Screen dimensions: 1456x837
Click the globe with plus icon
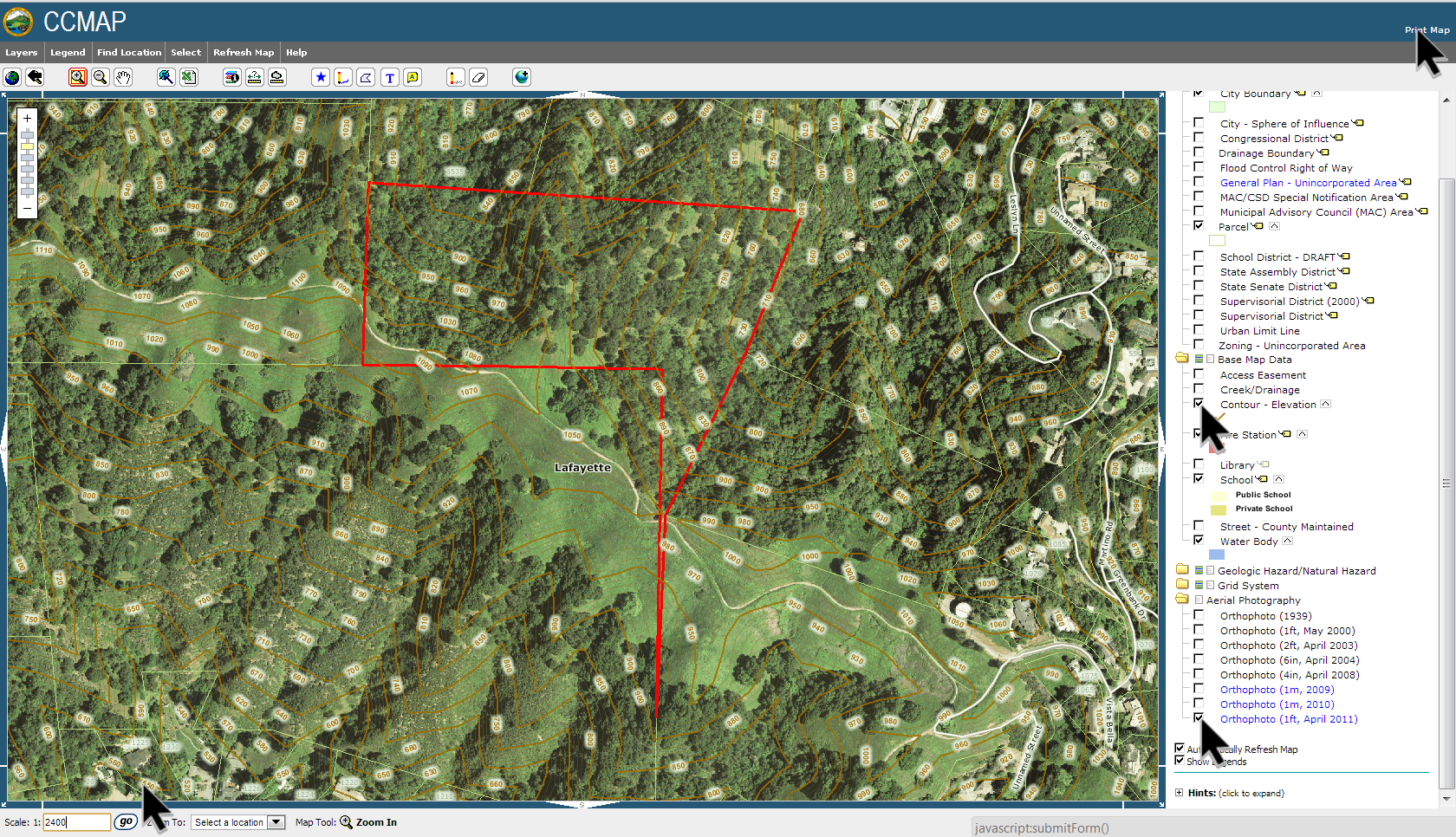point(522,77)
